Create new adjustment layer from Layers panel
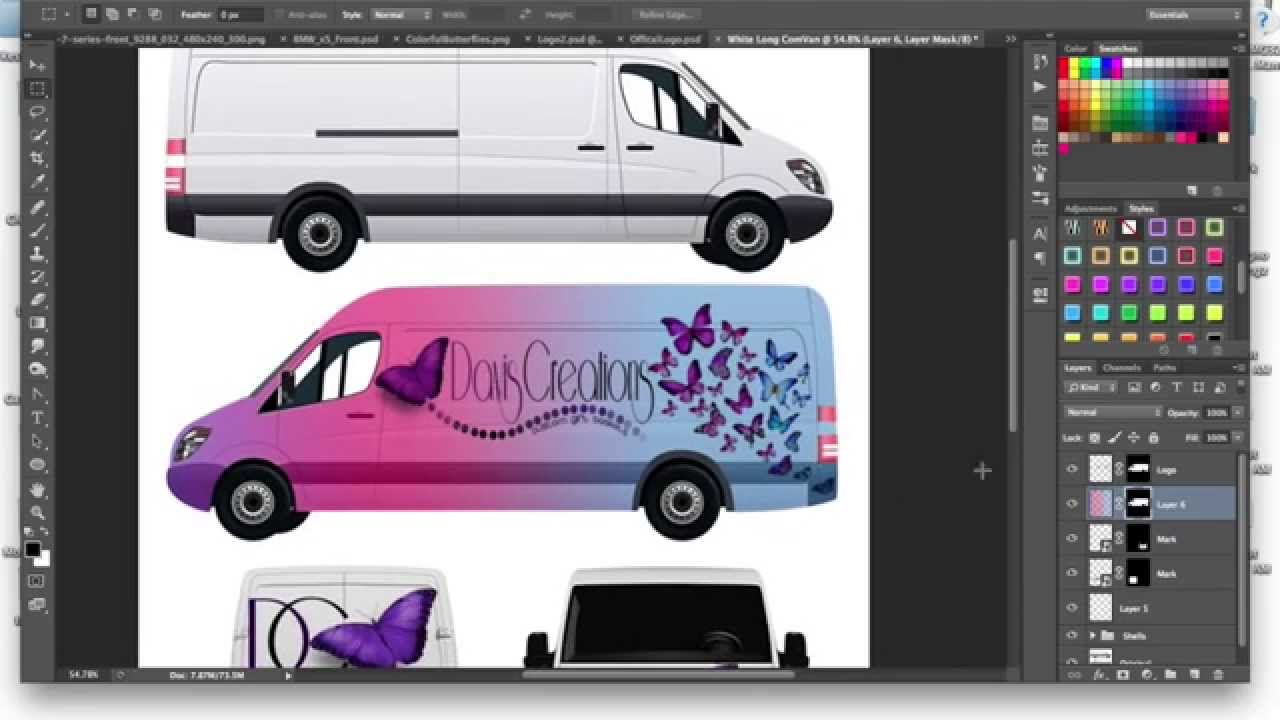 pyautogui.click(x=1146, y=675)
